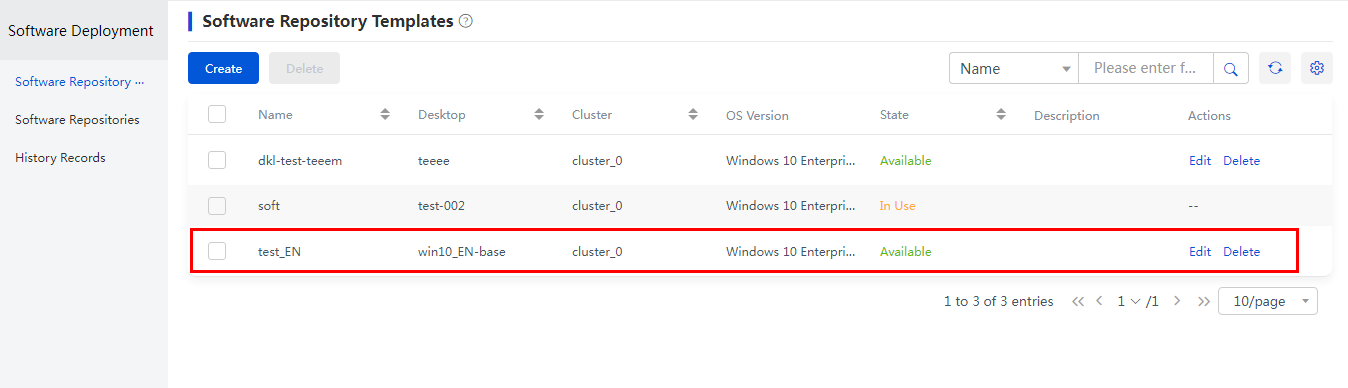The width and height of the screenshot is (1348, 388).
Task: Refresh the template list
Action: pos(1275,68)
